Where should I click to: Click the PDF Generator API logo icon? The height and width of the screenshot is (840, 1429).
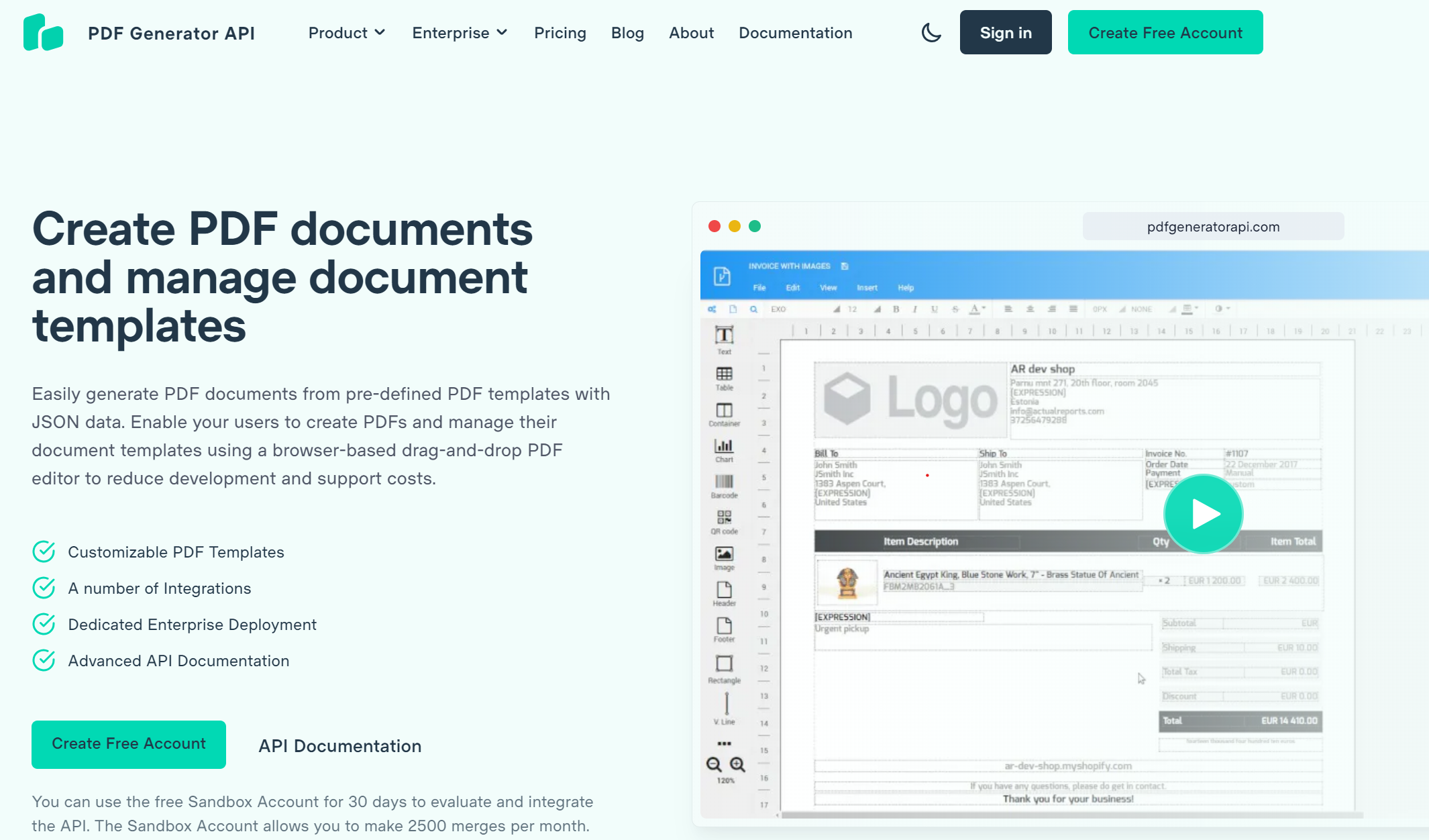click(43, 32)
